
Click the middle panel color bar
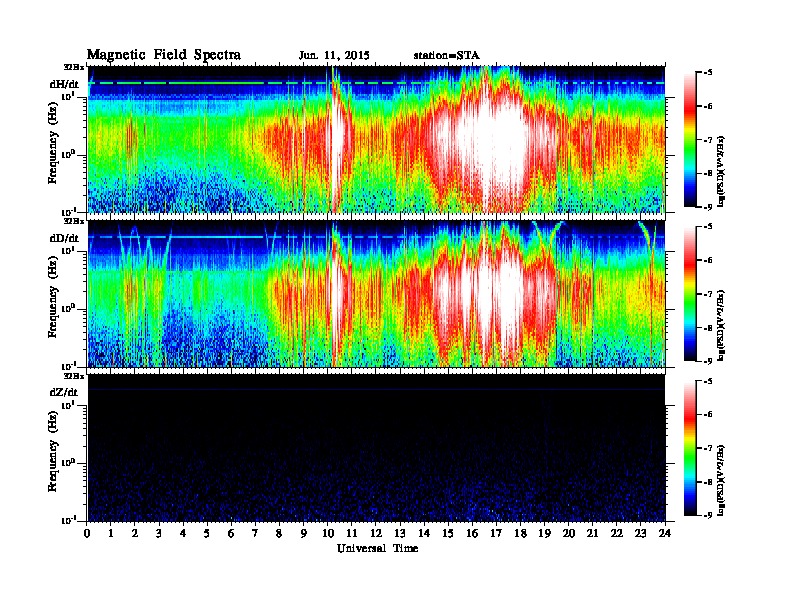coord(690,293)
